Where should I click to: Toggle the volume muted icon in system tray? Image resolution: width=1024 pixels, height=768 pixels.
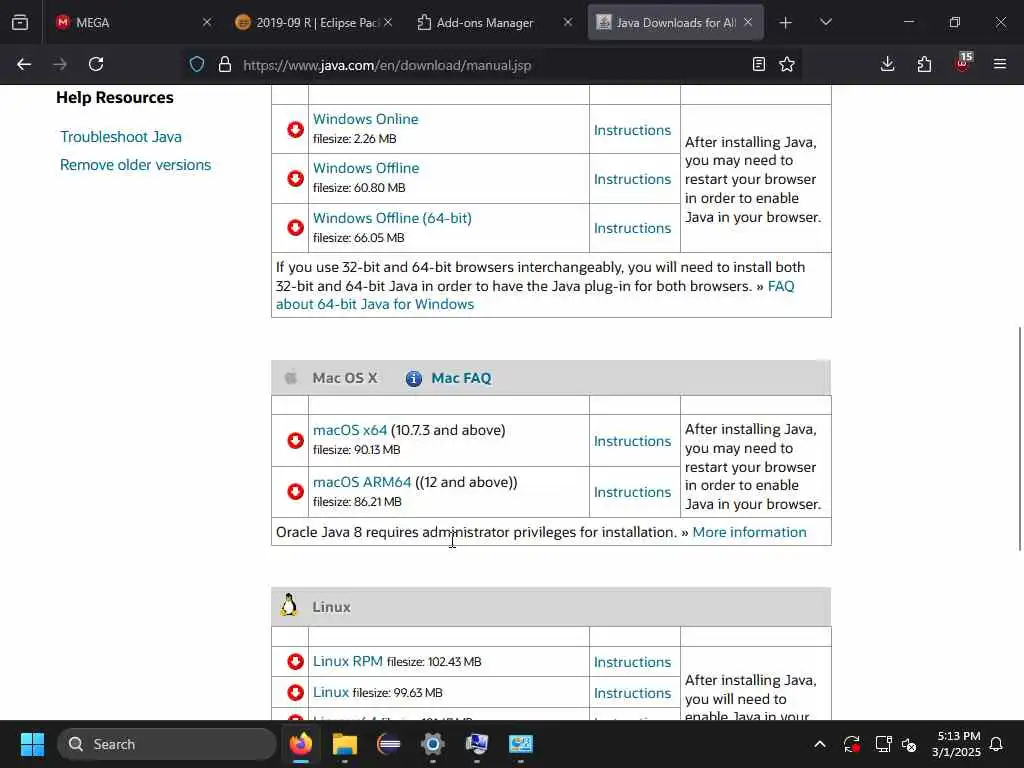pyautogui.click(x=909, y=744)
